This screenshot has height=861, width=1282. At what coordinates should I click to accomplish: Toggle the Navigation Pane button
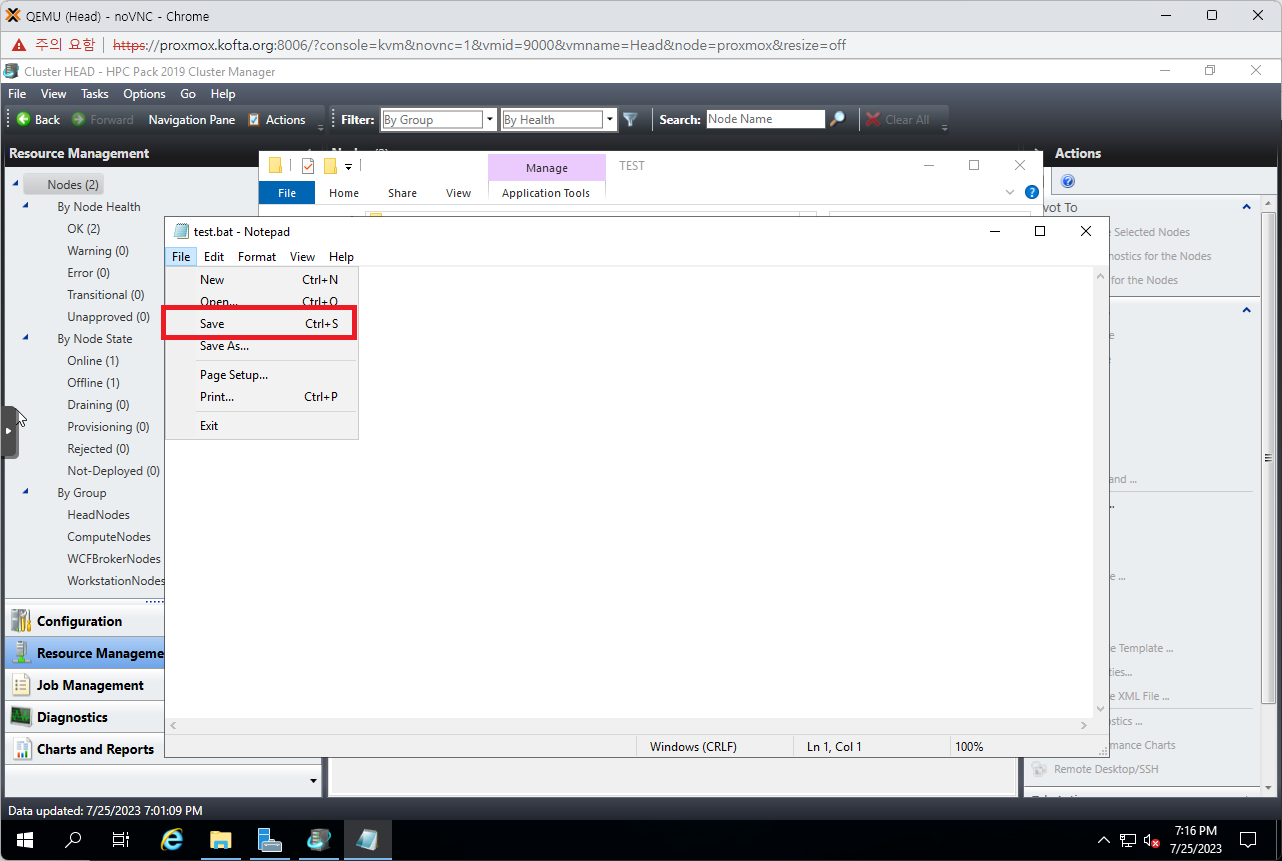coord(191,119)
